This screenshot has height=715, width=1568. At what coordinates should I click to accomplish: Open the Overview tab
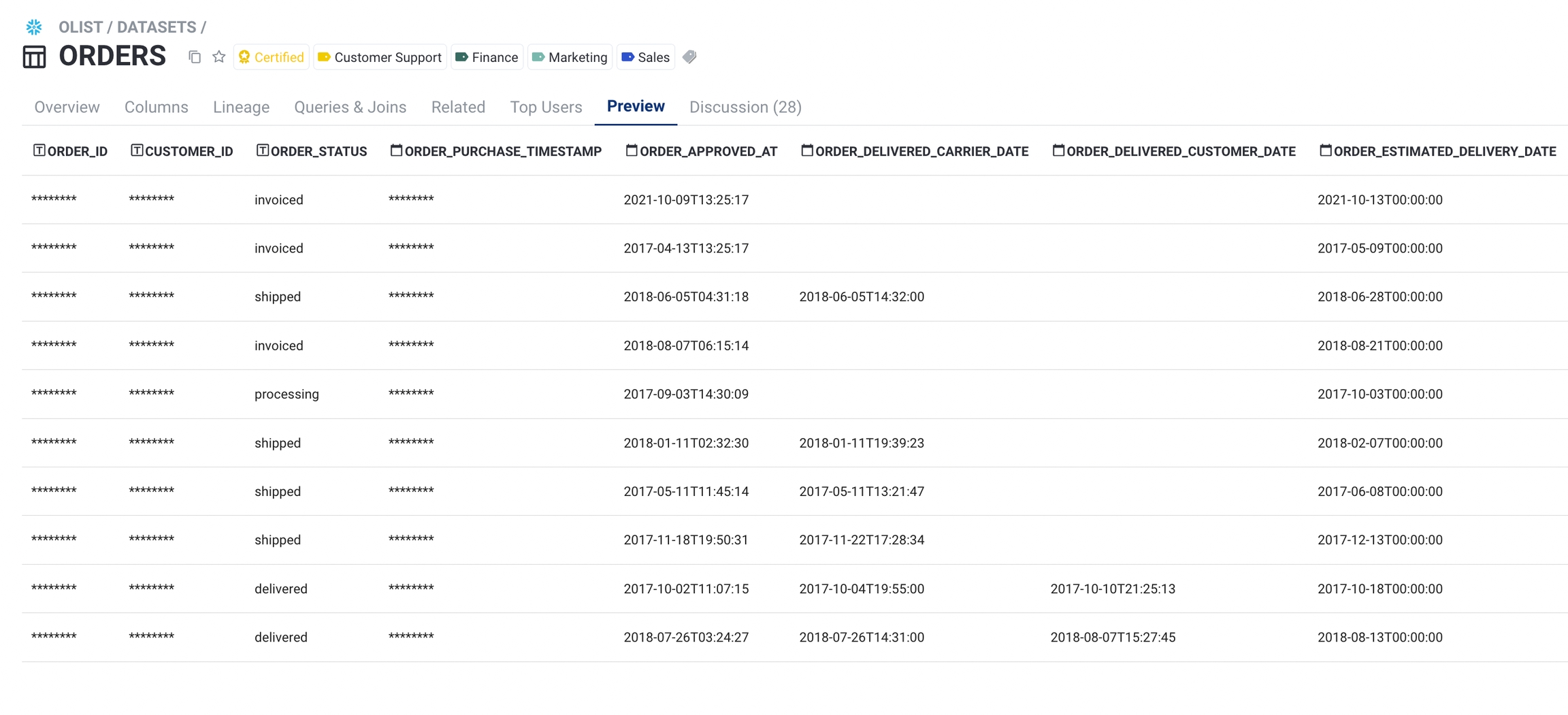67,107
